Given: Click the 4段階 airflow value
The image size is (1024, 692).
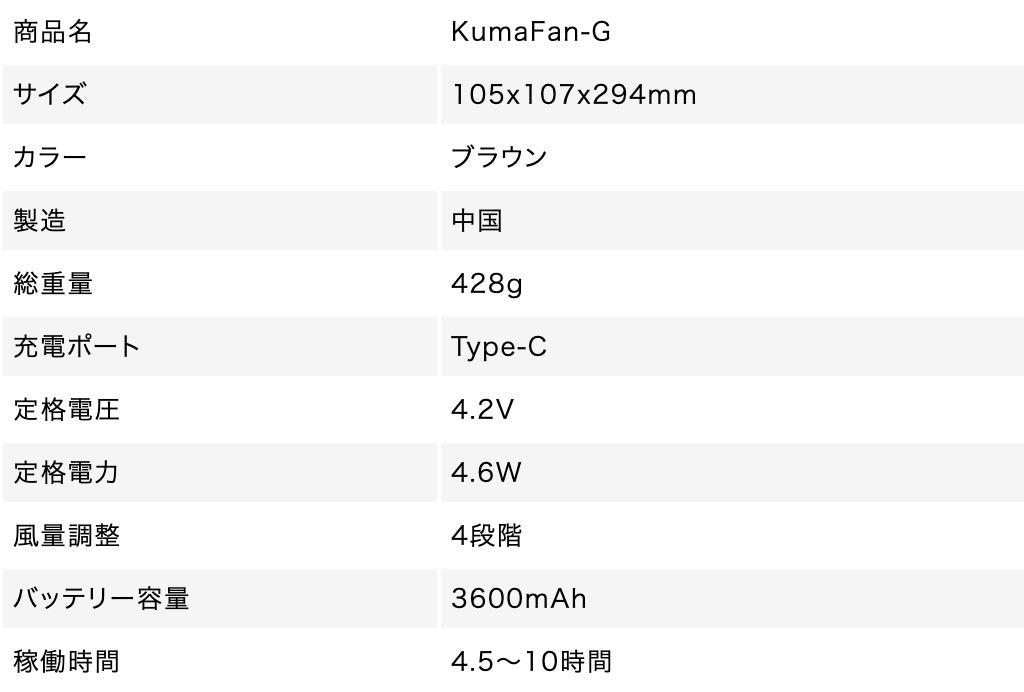Looking at the screenshot, I should tap(486, 536).
